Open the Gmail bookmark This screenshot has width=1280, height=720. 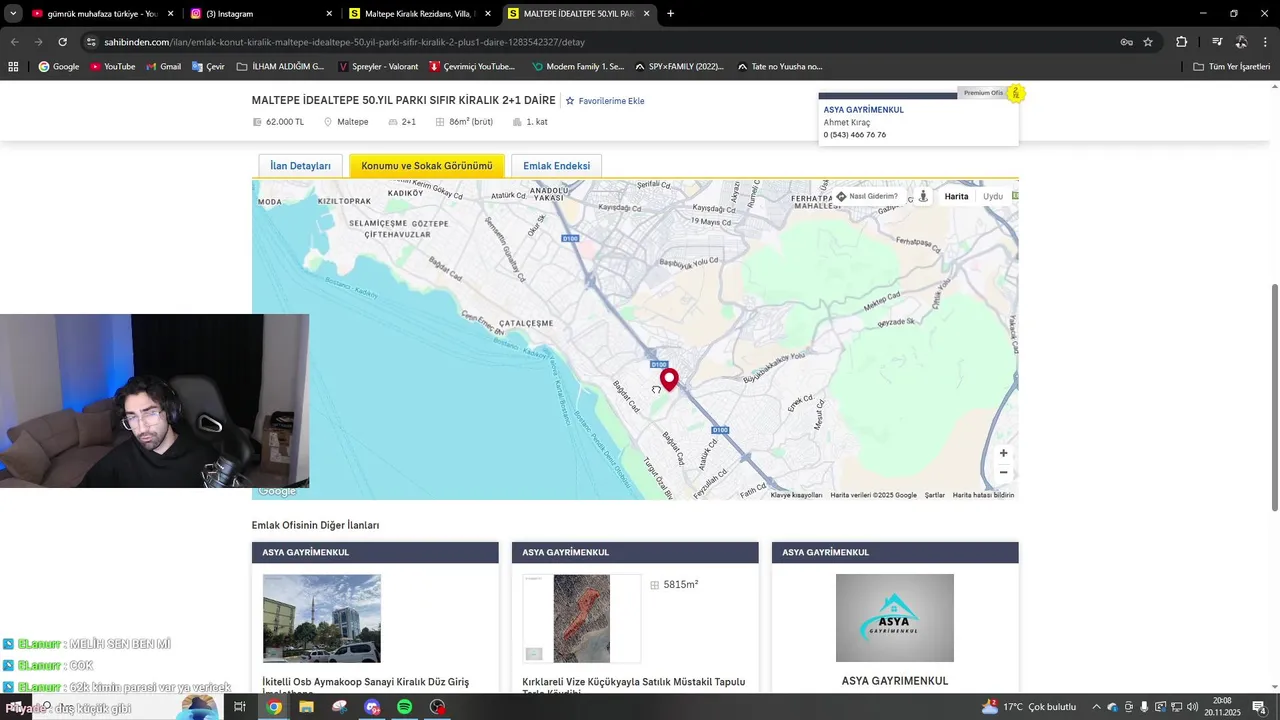163,67
